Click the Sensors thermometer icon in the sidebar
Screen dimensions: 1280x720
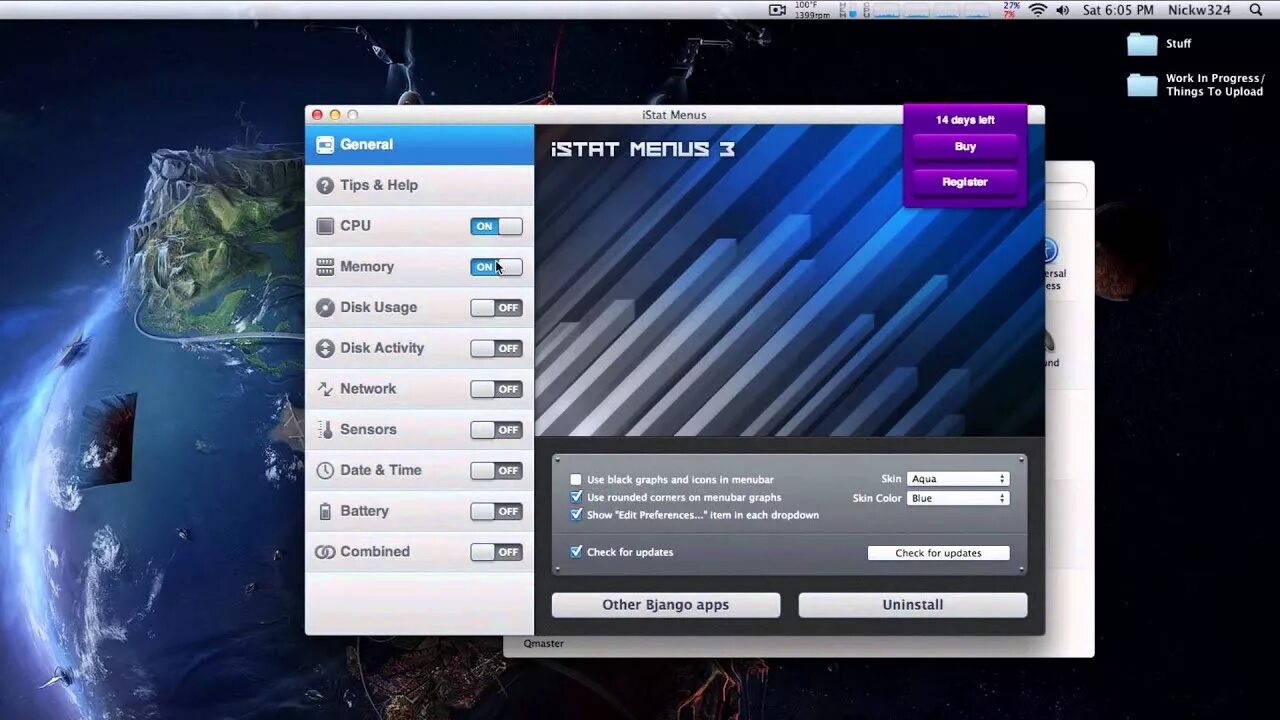click(324, 430)
